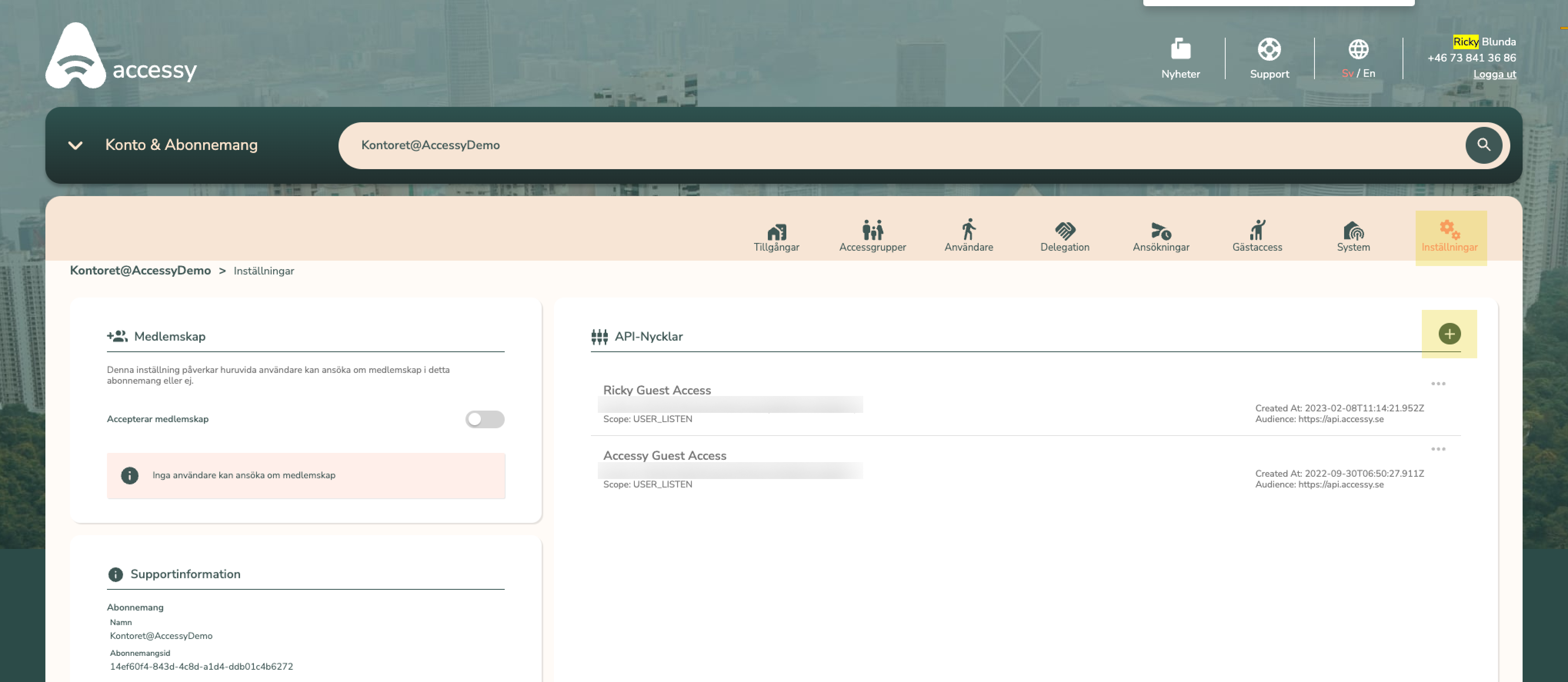This screenshot has height=682, width=1568.
Task: Select the Abonnemangsid value 14ef60f4
Action: (201, 666)
